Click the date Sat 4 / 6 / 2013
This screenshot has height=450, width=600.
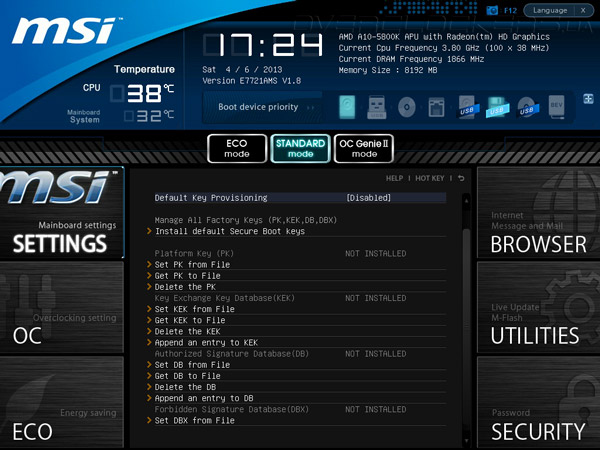[242, 70]
